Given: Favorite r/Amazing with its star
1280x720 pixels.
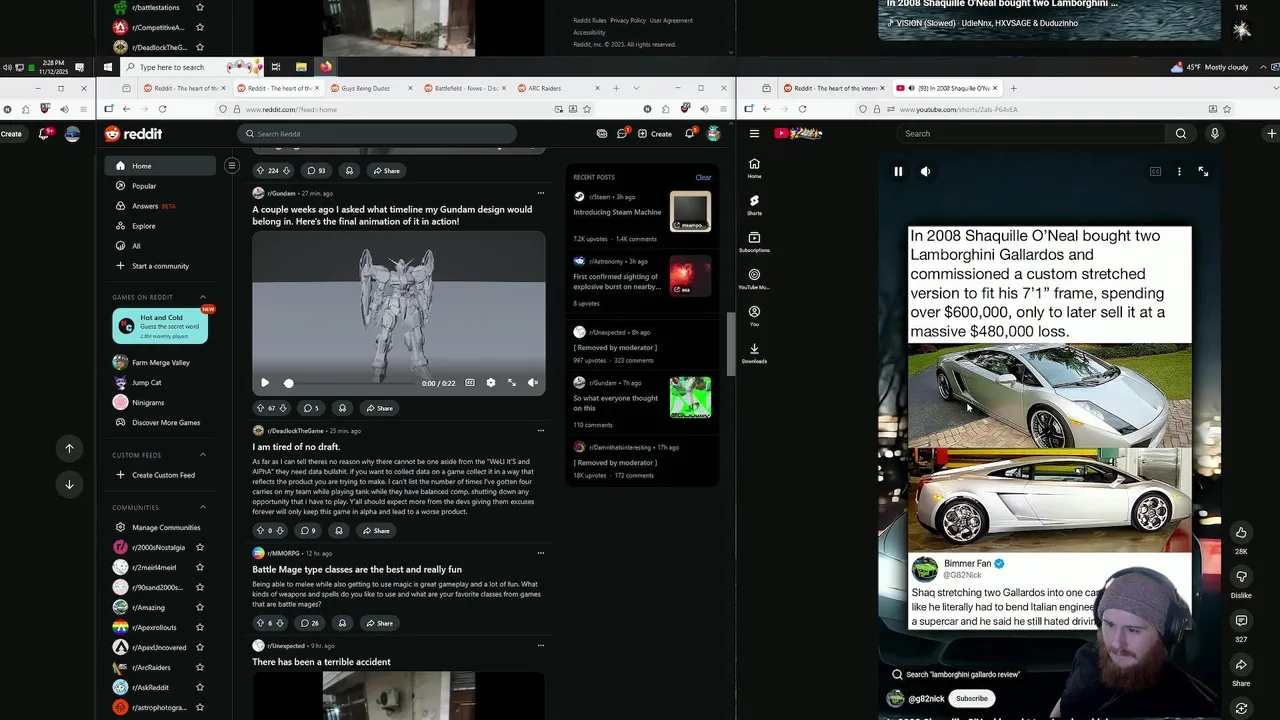Looking at the screenshot, I should point(200,607).
